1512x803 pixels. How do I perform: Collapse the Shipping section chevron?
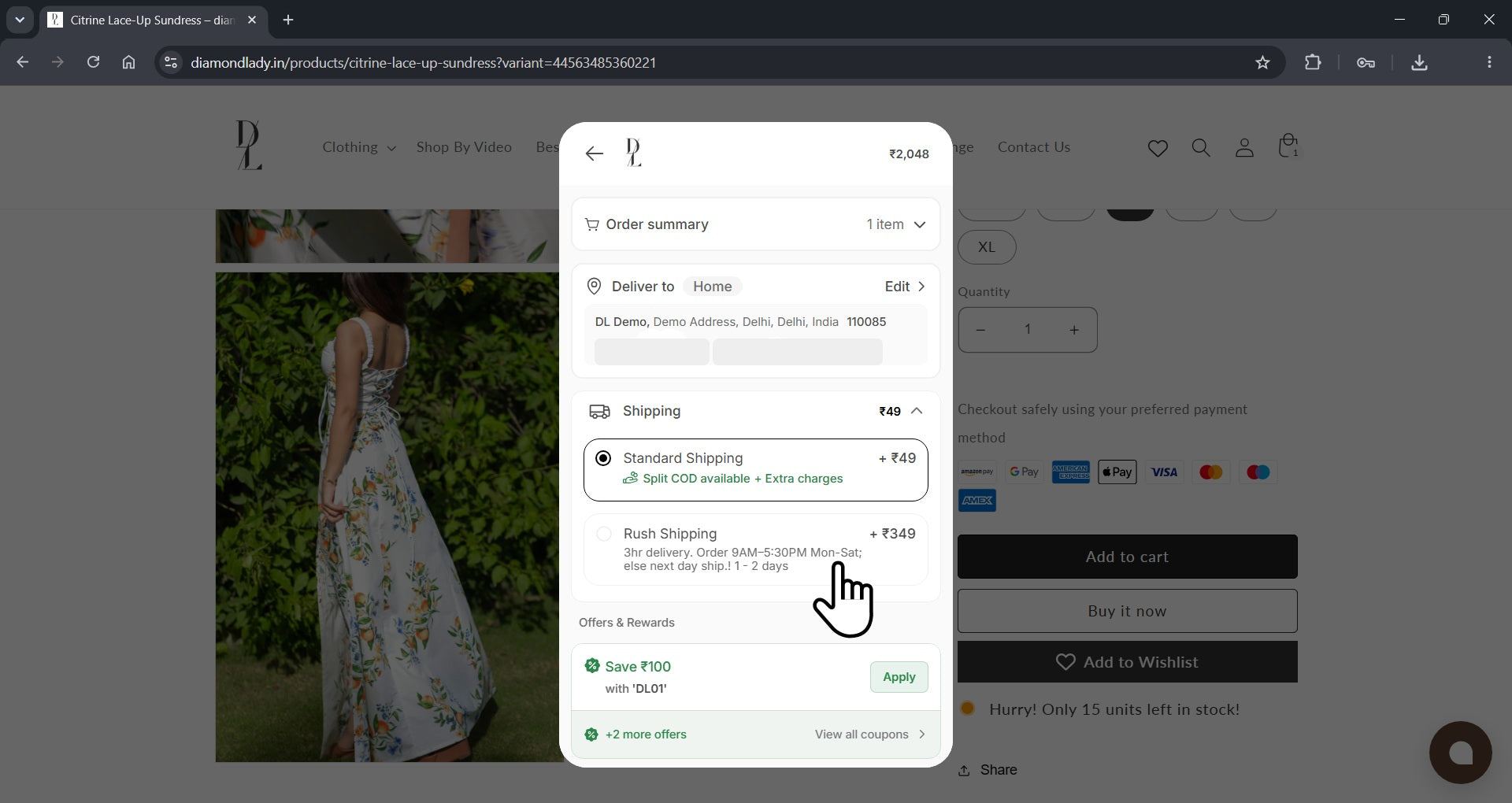tap(917, 411)
